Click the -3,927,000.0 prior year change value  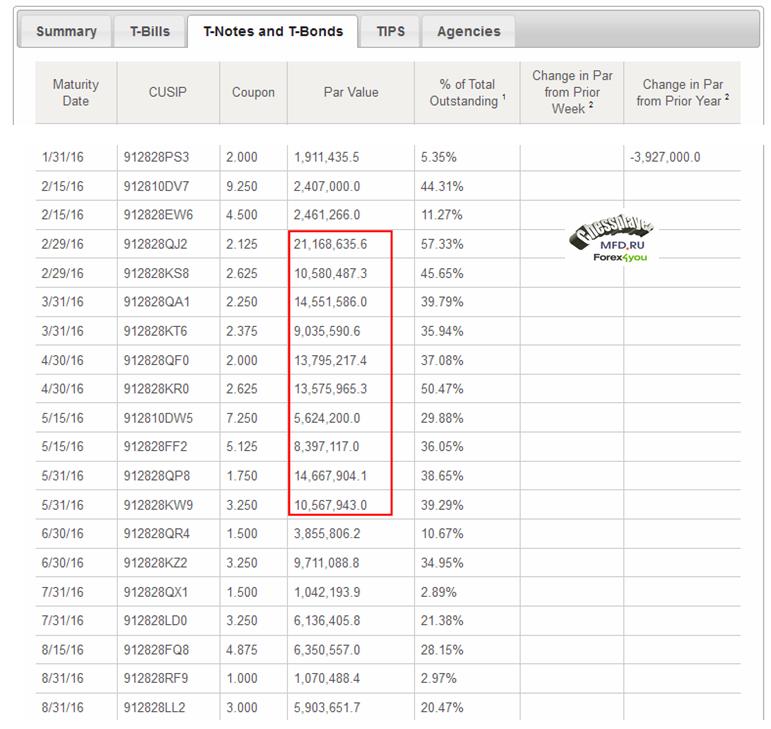coord(665,158)
